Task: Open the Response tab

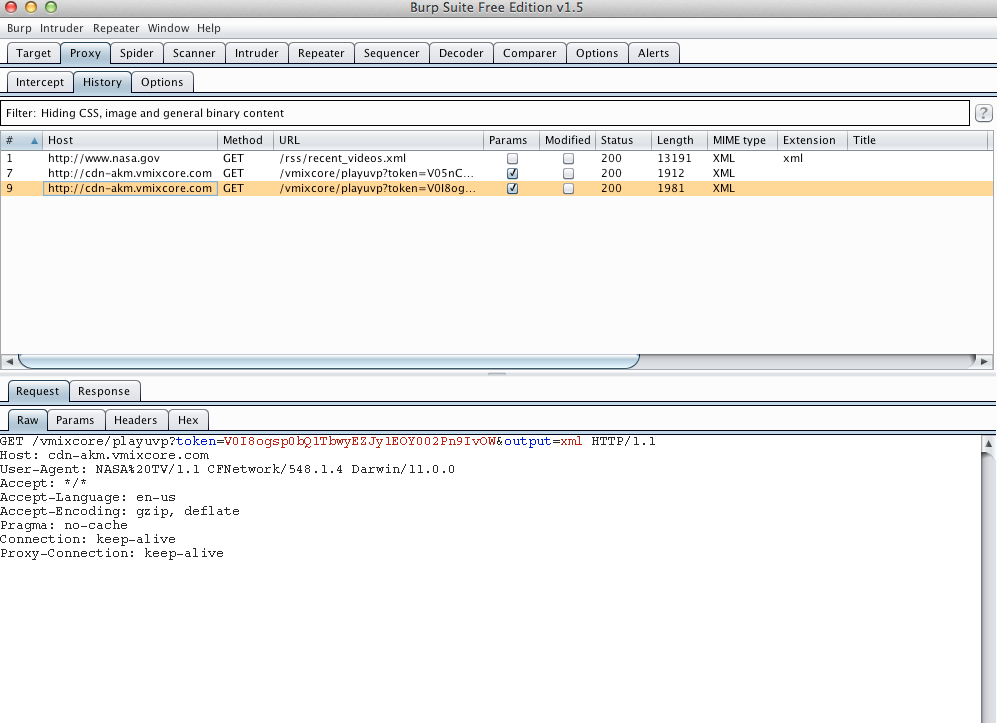Action: pos(104,391)
